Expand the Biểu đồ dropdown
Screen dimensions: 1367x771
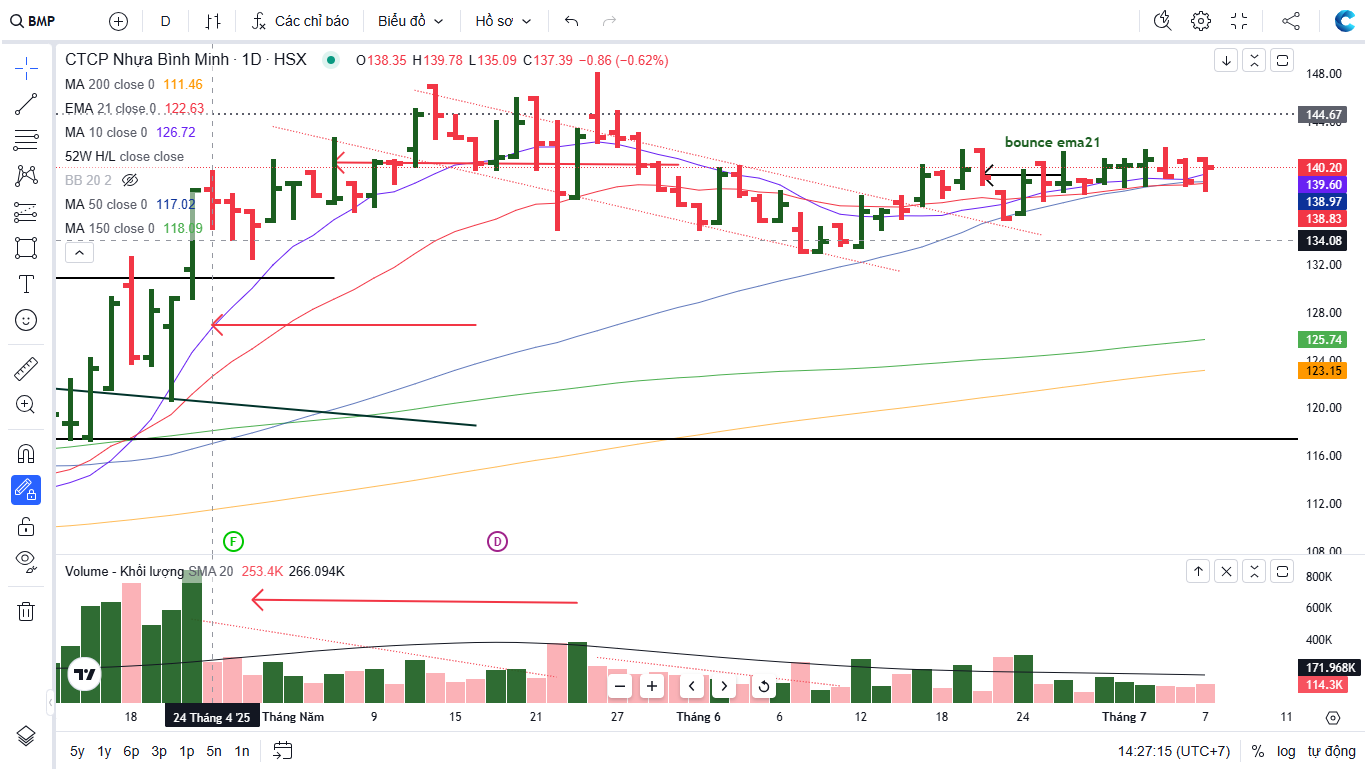click(x=411, y=21)
